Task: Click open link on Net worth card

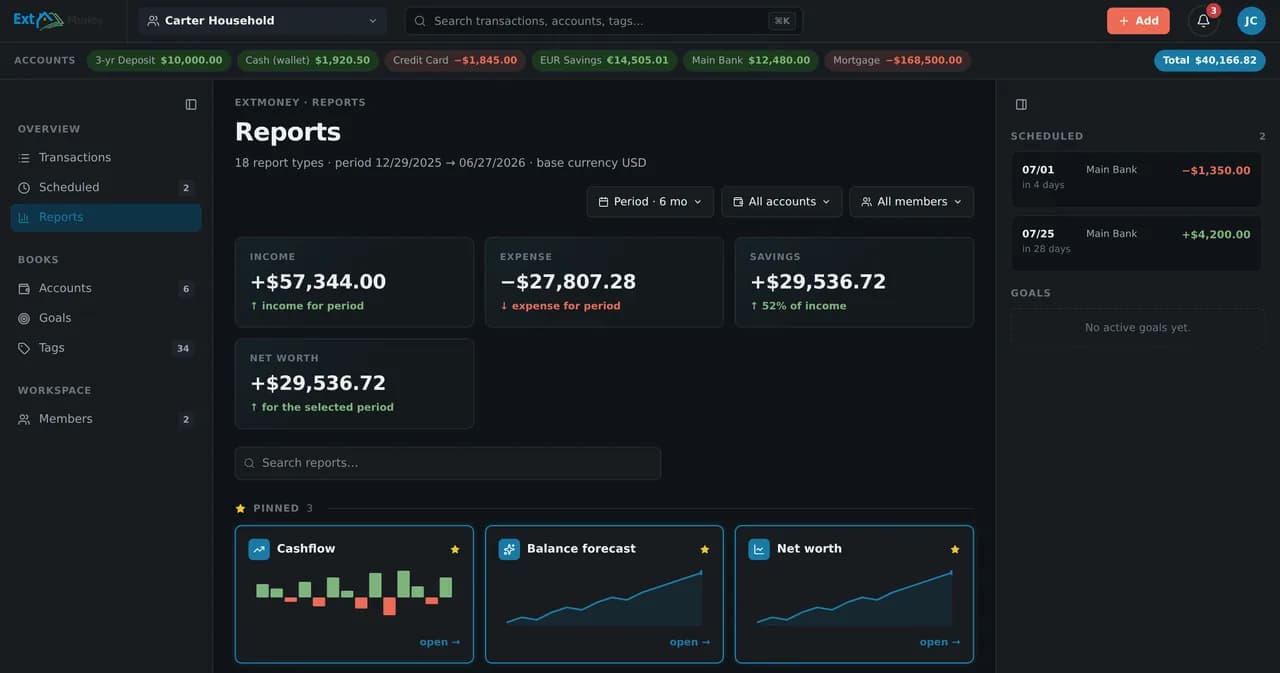Action: pos(940,642)
